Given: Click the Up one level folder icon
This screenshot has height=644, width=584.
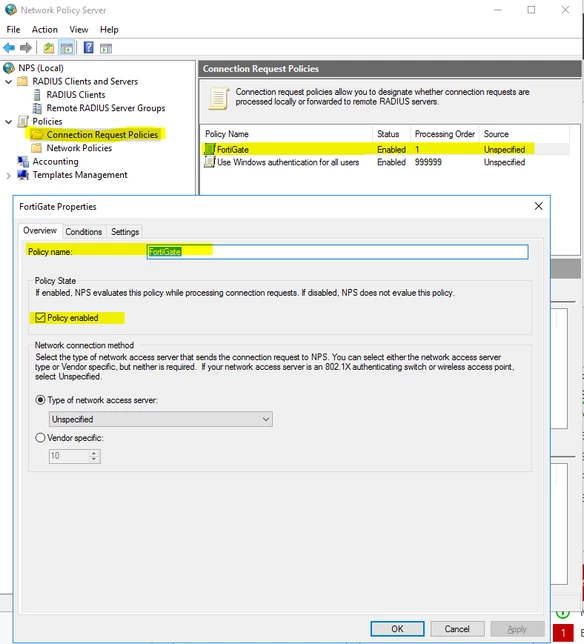Looking at the screenshot, I should (49, 48).
